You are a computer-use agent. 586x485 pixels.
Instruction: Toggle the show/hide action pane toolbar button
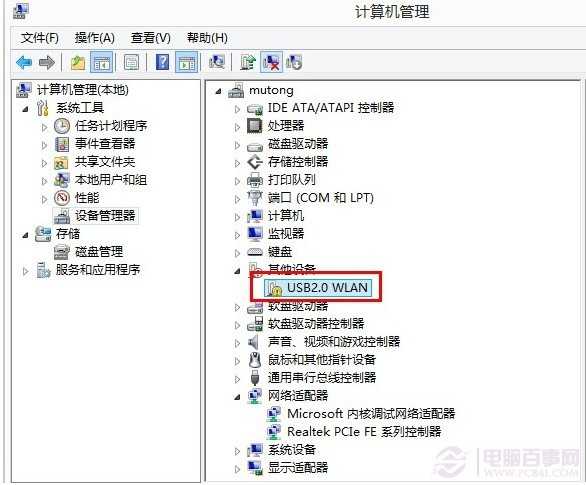(186, 62)
